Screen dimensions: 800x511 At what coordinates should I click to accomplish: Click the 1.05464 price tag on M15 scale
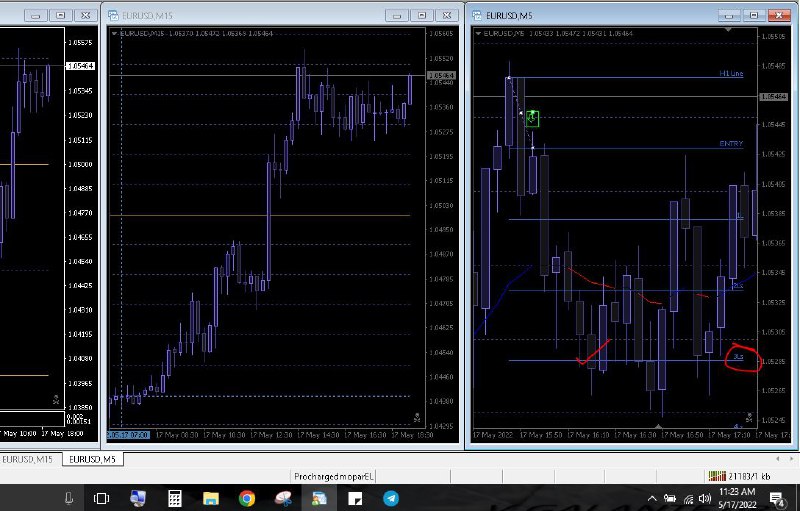(441, 75)
